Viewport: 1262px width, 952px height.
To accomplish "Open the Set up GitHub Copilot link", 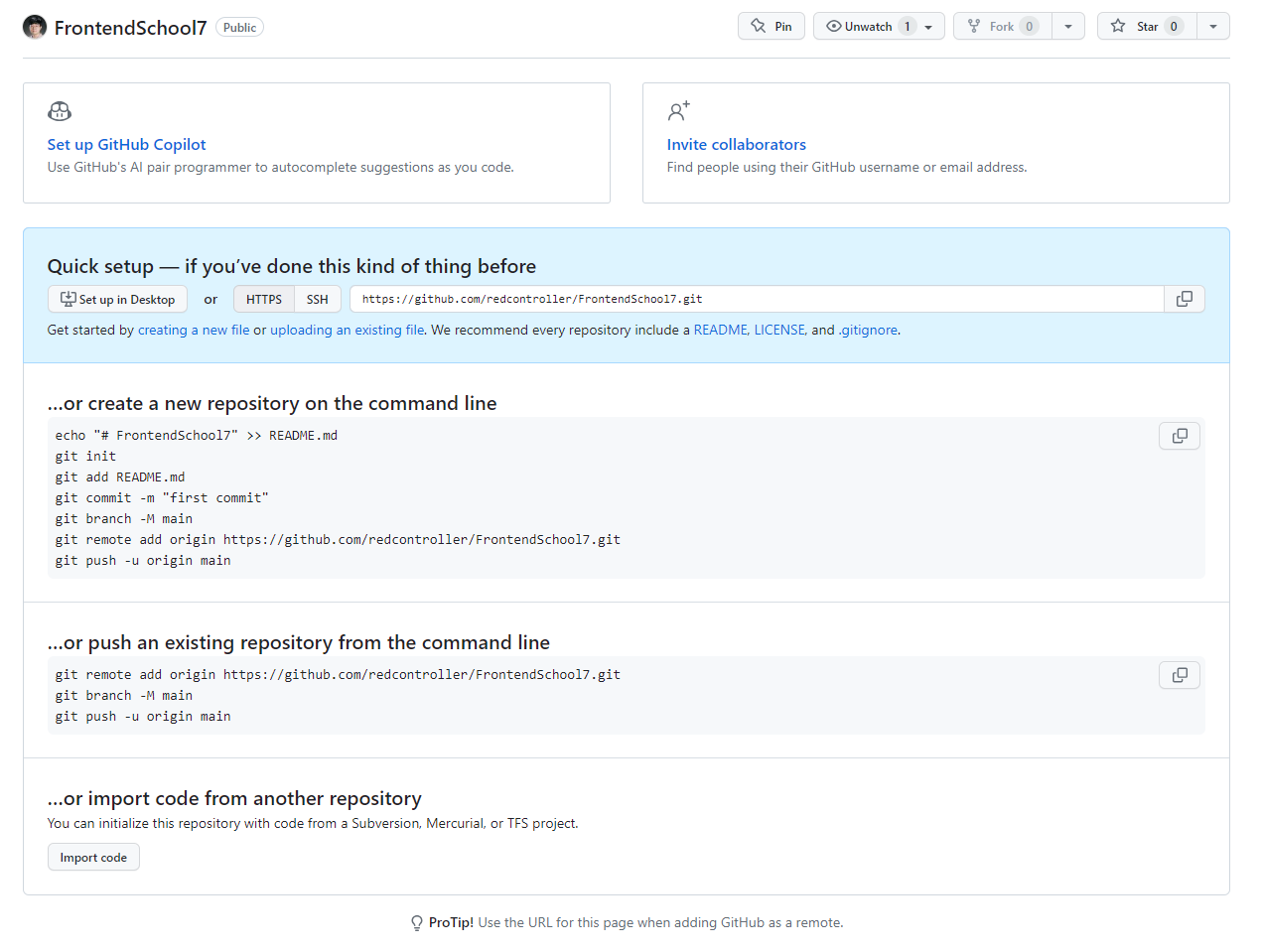I will [x=127, y=144].
